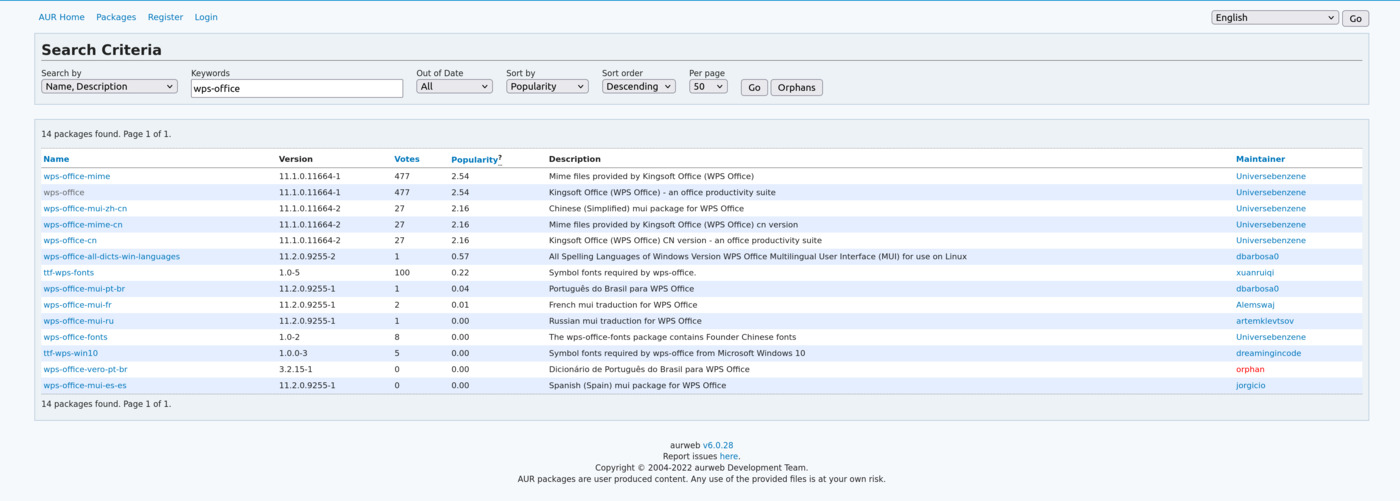Image resolution: width=1400 pixels, height=501 pixels.
Task: Open the wps-office package link
Action: pyautogui.click(x=64, y=192)
